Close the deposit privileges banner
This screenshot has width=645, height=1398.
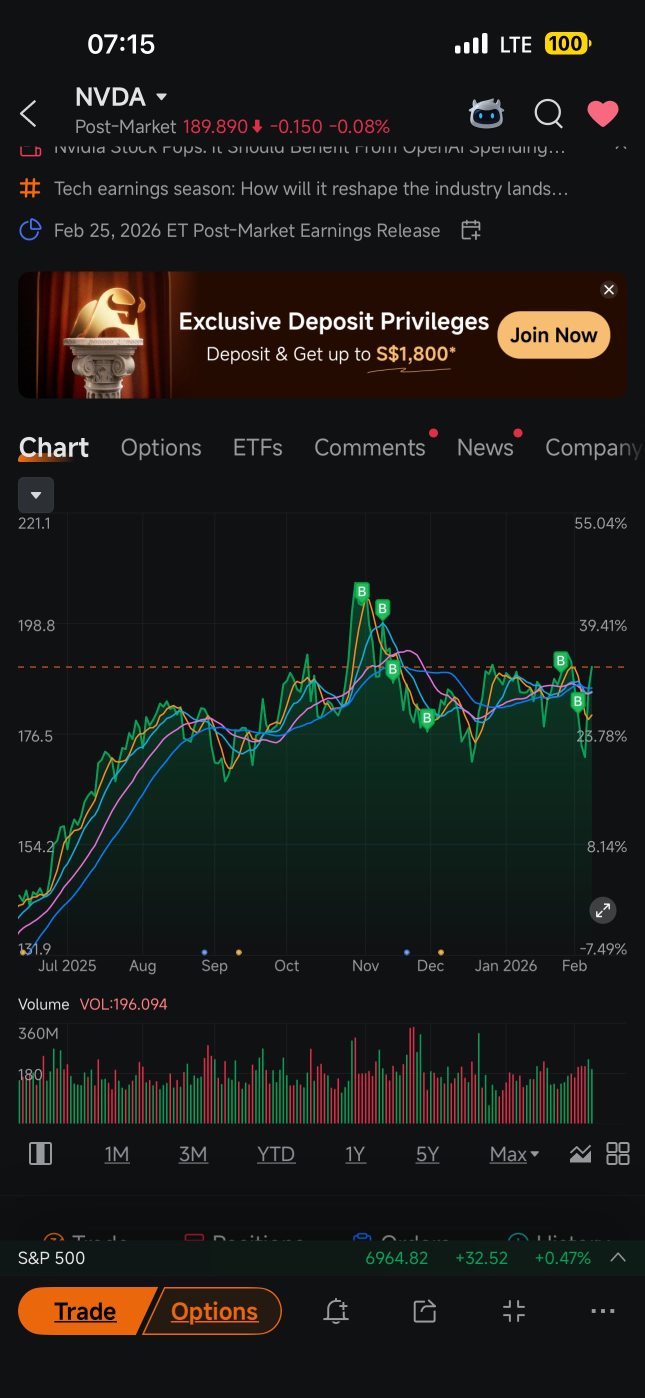pos(609,289)
